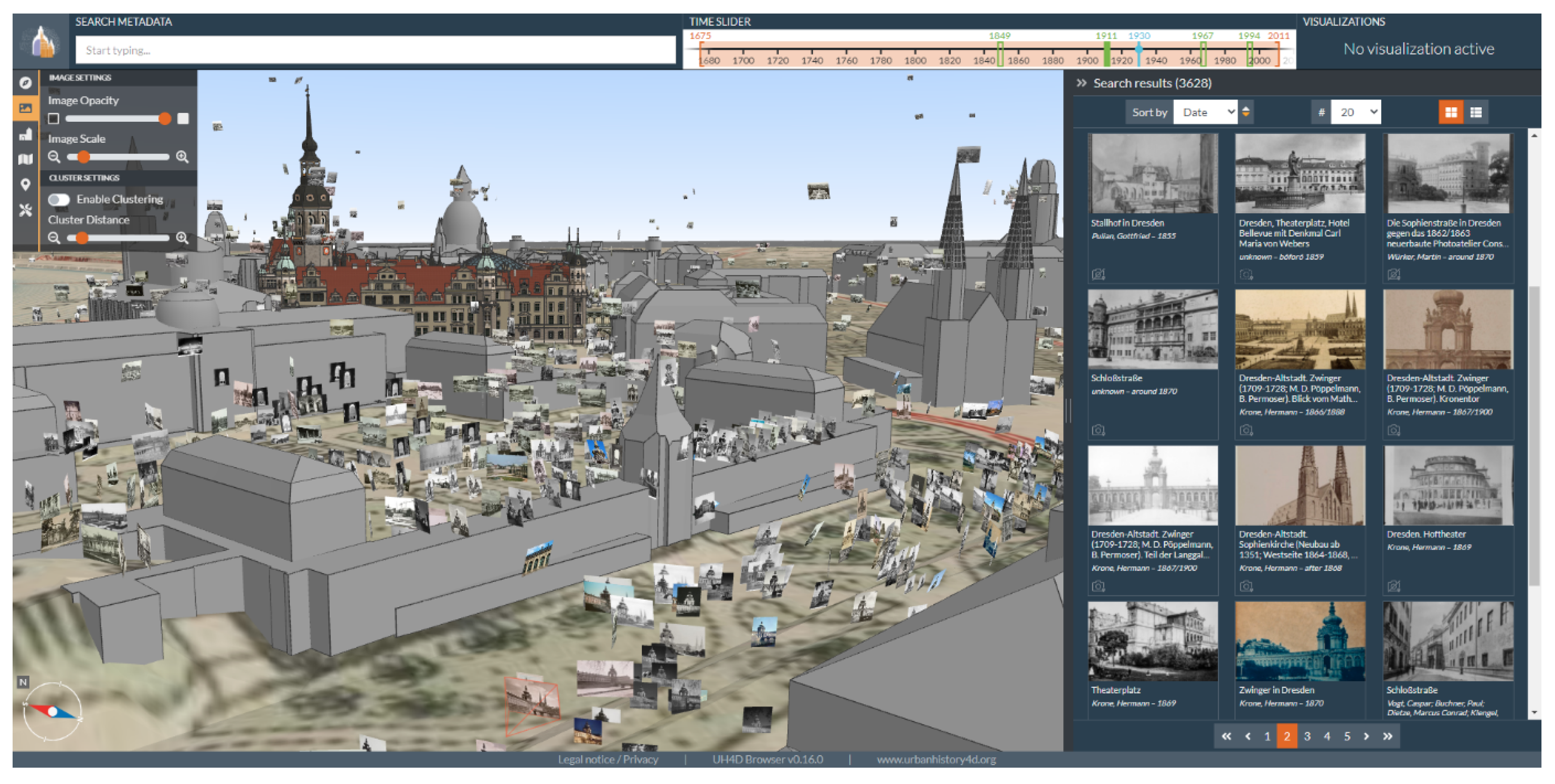Select page 1 of results
Viewport: 1555px width, 784px height.
tap(1267, 736)
